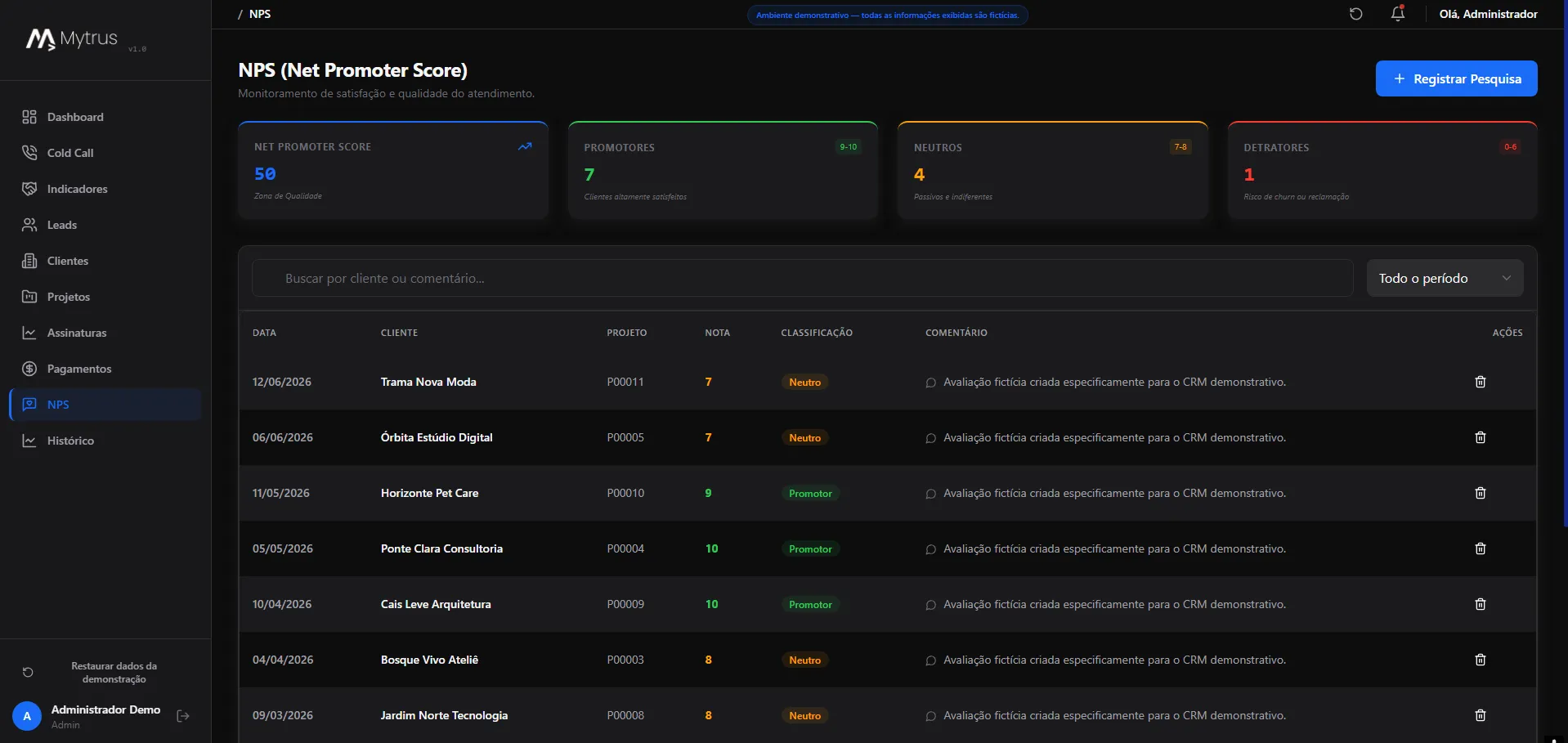Click the search field Buscar por cliente
Screen dimensions: 1568x743
[802, 278]
